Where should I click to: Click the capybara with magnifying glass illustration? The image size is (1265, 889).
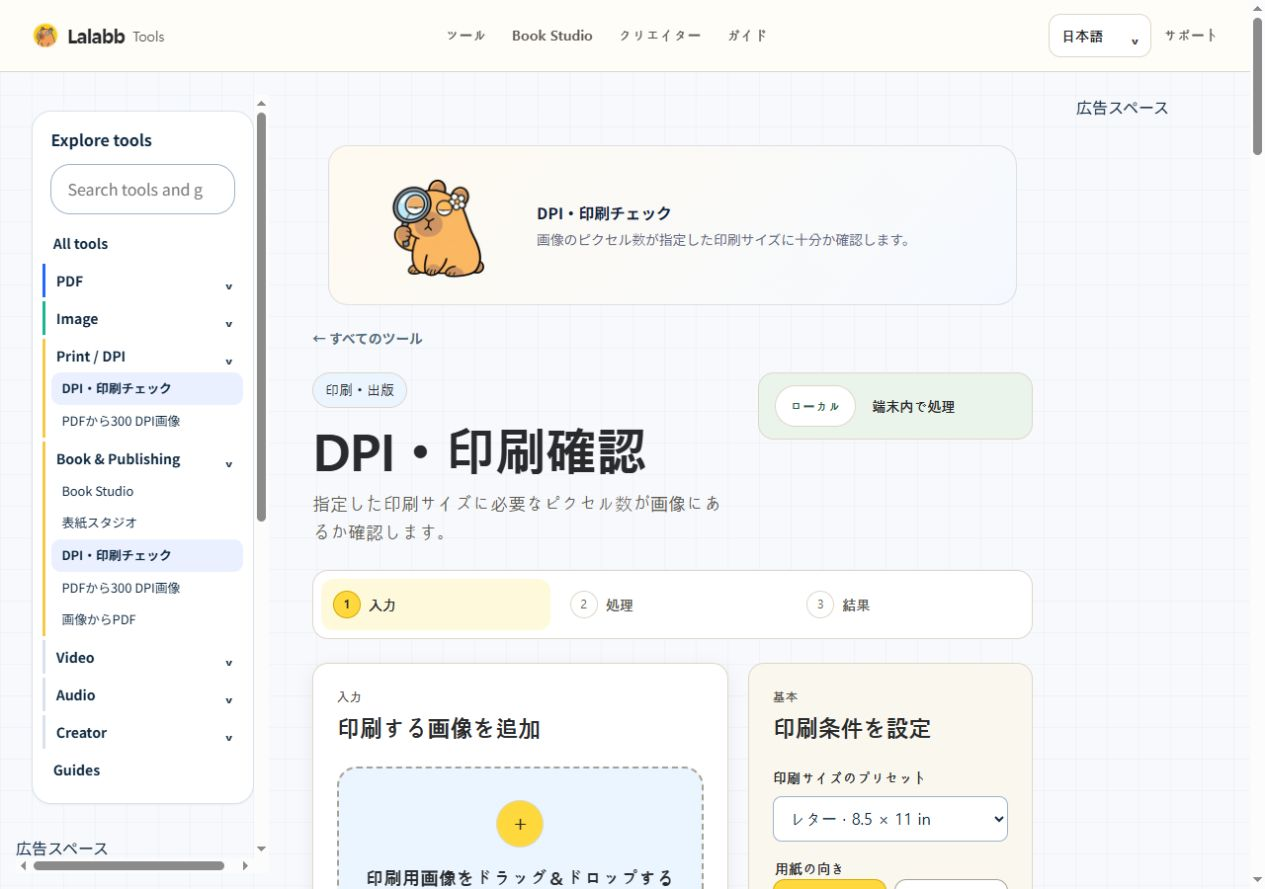439,227
